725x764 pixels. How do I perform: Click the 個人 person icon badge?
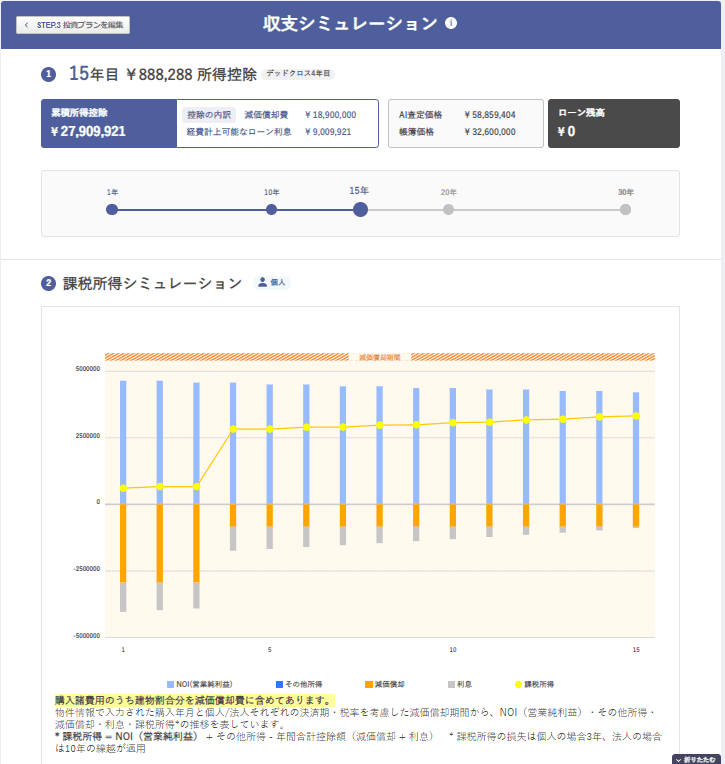[x=272, y=283]
